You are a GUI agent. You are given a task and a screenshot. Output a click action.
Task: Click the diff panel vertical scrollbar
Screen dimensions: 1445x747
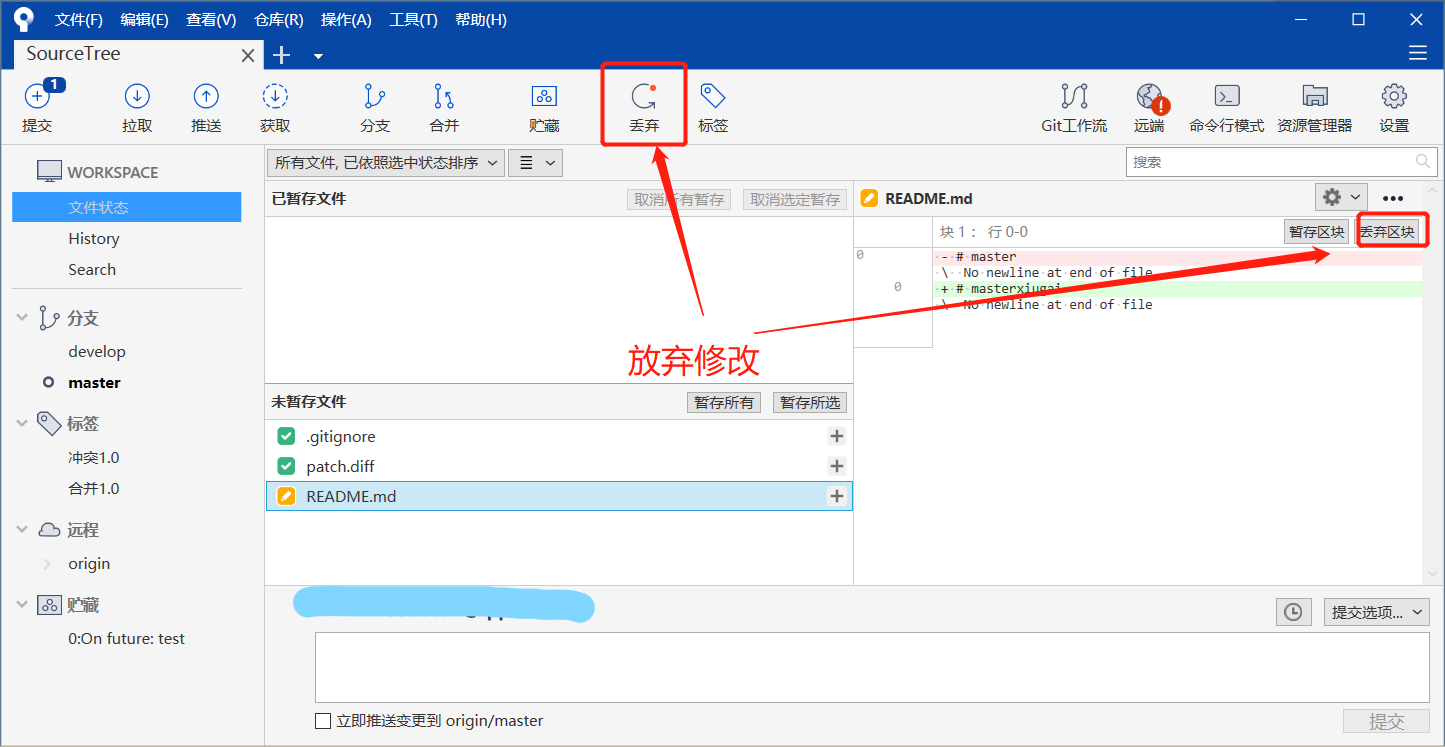[1431, 382]
